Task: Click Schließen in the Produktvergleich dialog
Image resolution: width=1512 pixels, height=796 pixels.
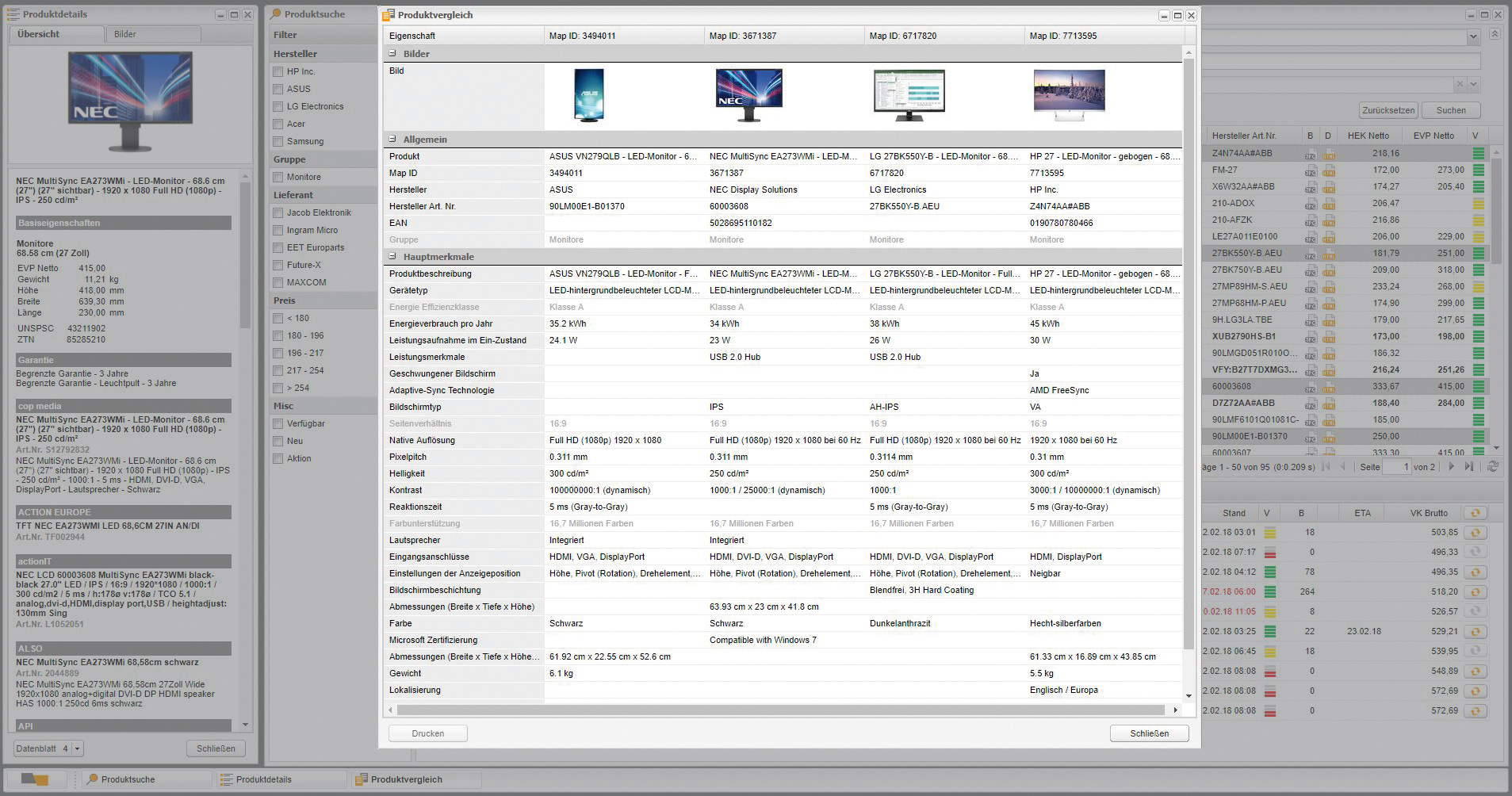Action: (1150, 733)
